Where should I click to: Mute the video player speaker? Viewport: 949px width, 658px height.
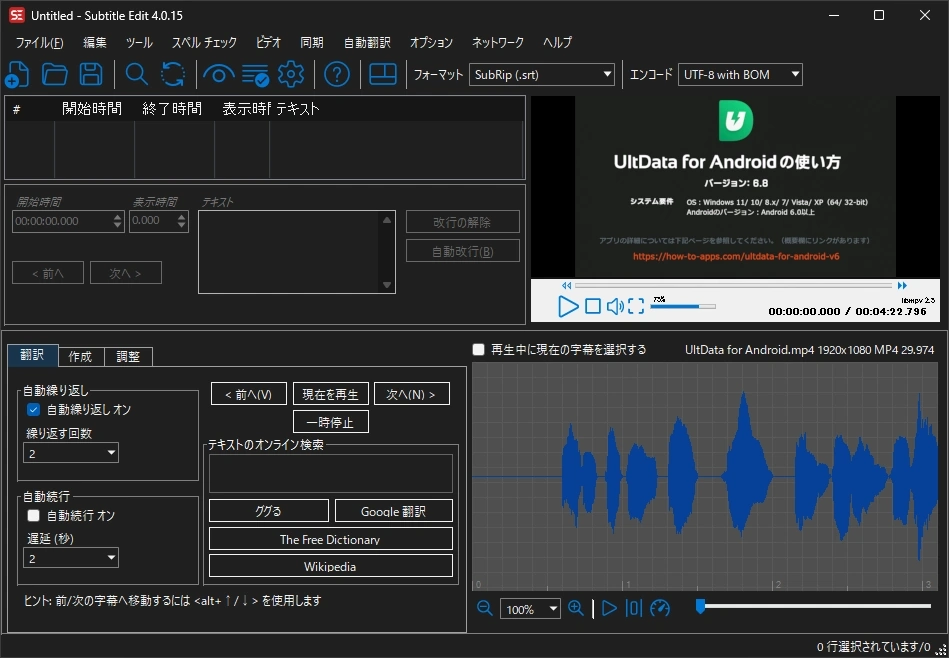click(x=615, y=306)
